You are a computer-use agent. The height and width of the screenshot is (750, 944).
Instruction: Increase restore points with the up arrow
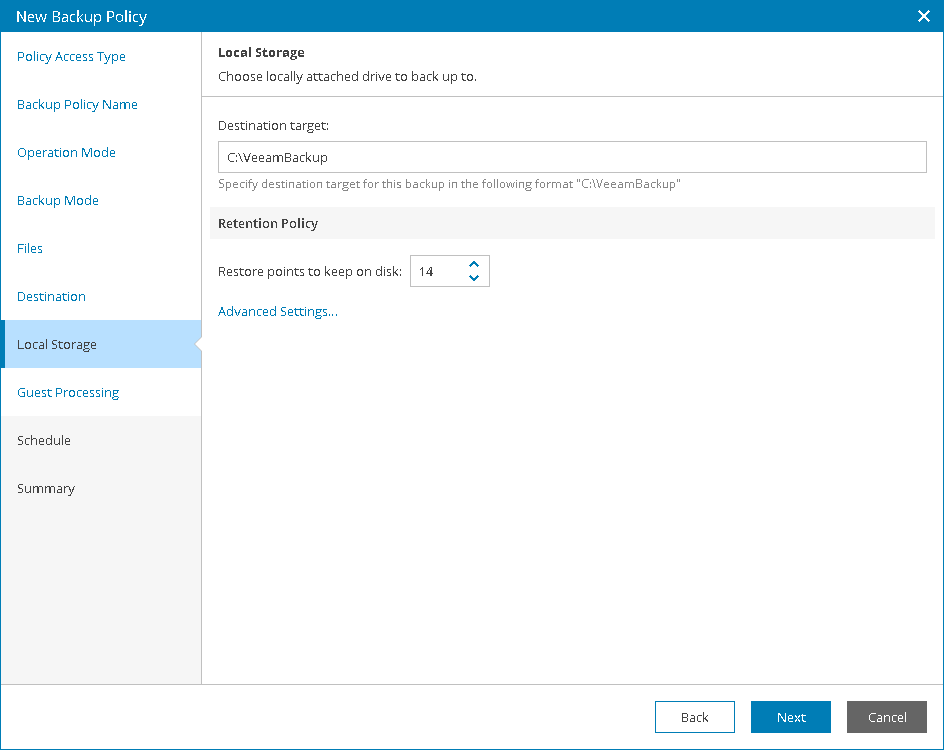474,264
